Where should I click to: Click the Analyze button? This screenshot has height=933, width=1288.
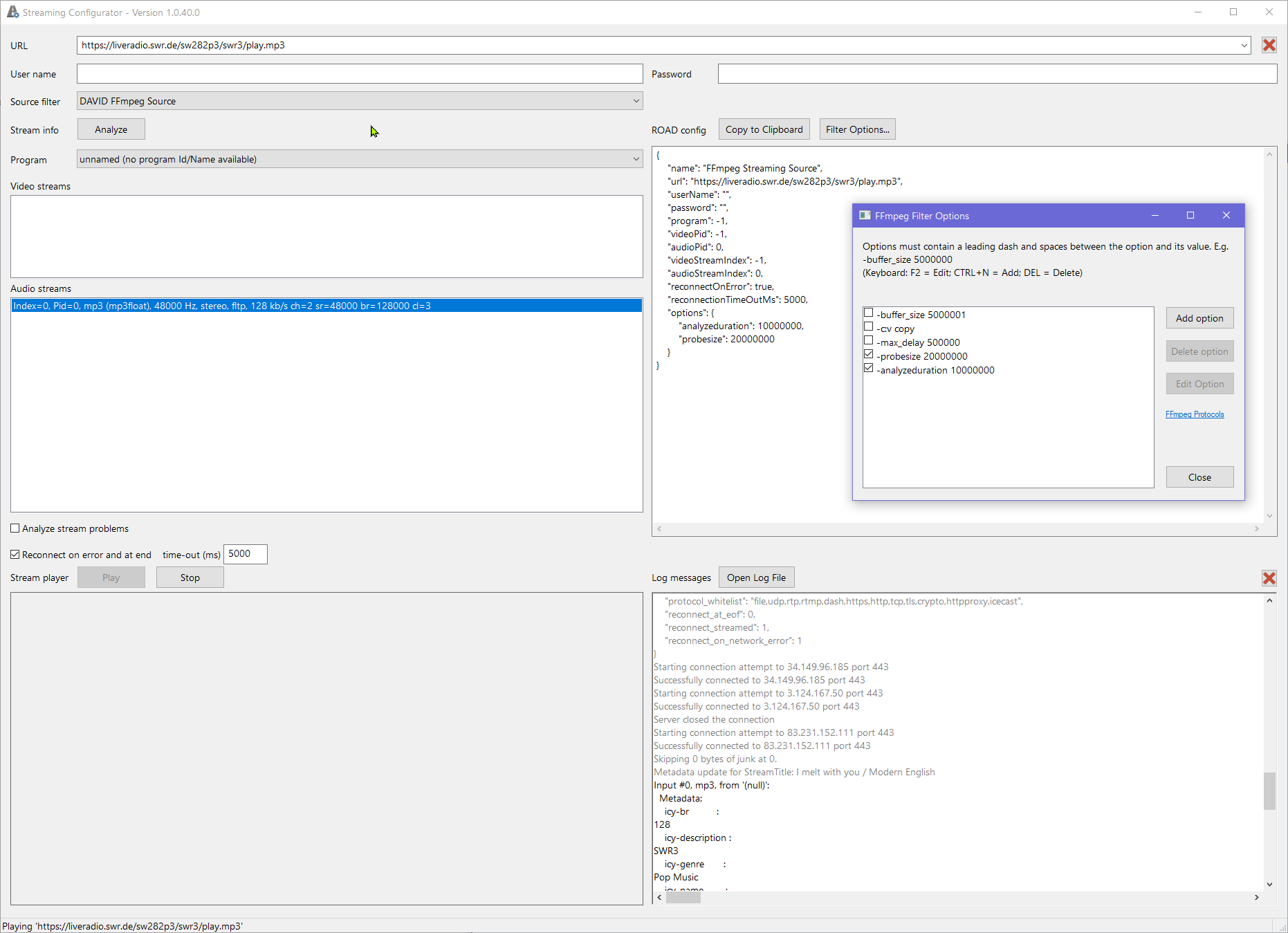[x=111, y=129]
